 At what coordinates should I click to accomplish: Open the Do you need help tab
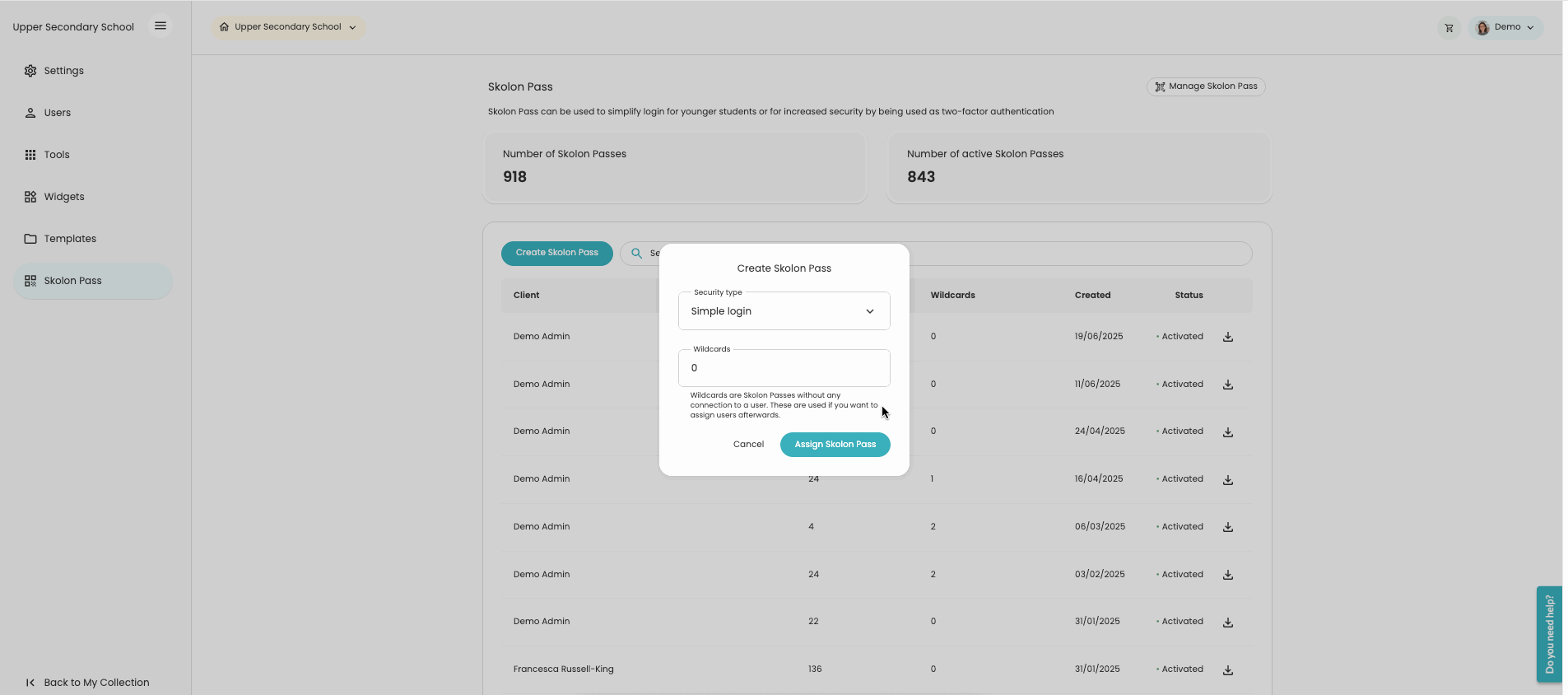(x=1548, y=634)
